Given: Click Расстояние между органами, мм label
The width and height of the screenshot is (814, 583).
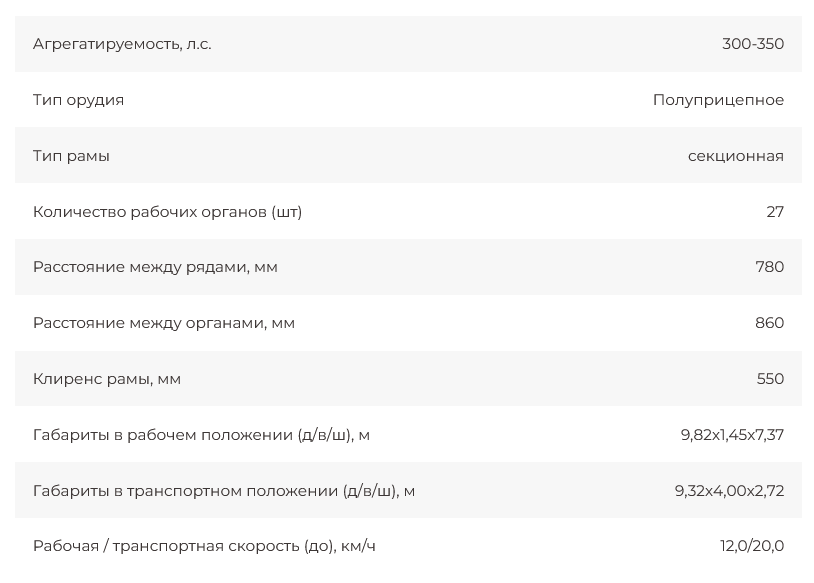Looking at the screenshot, I should click(164, 323).
